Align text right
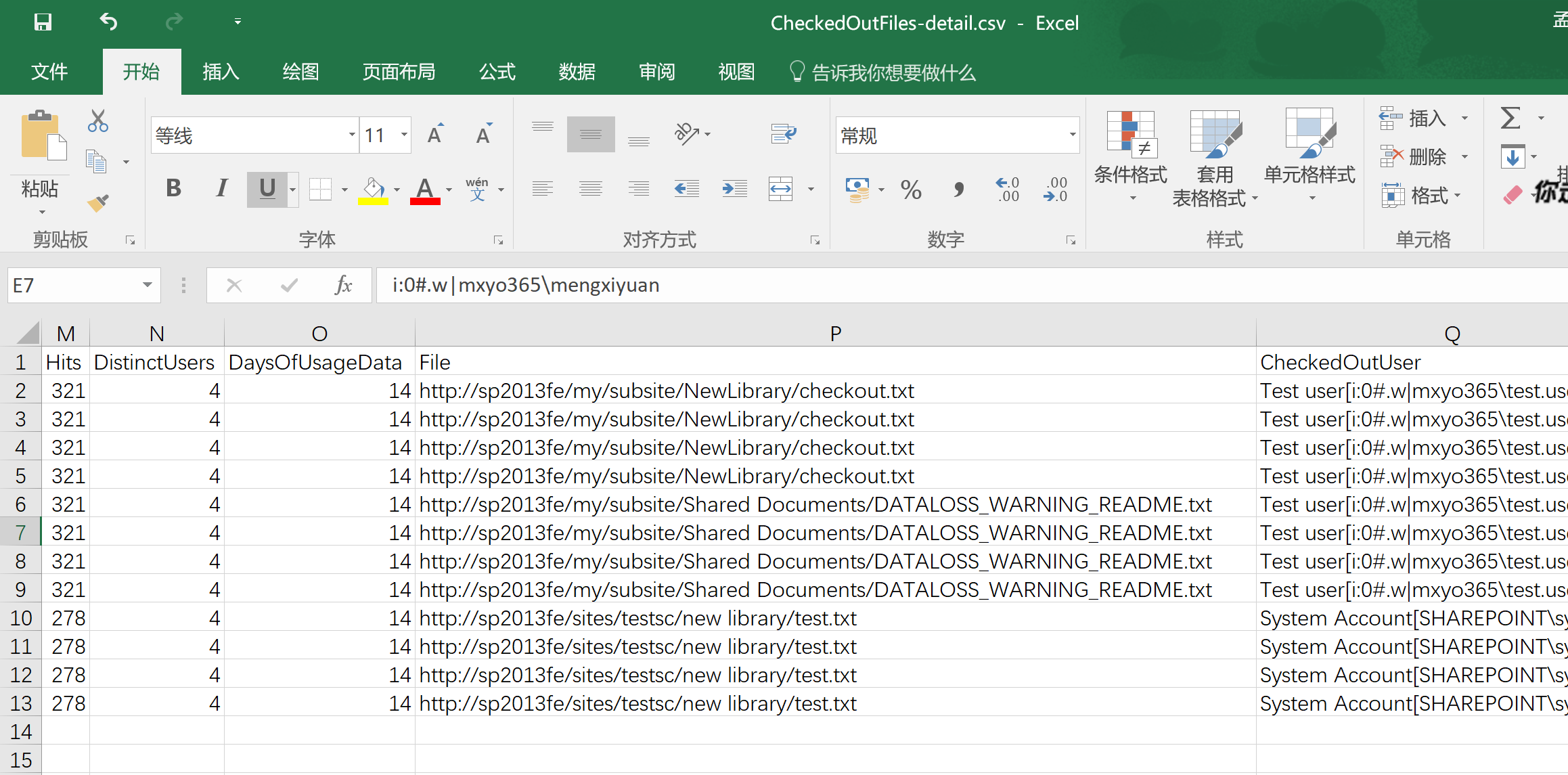This screenshot has width=1568, height=775. [x=639, y=189]
